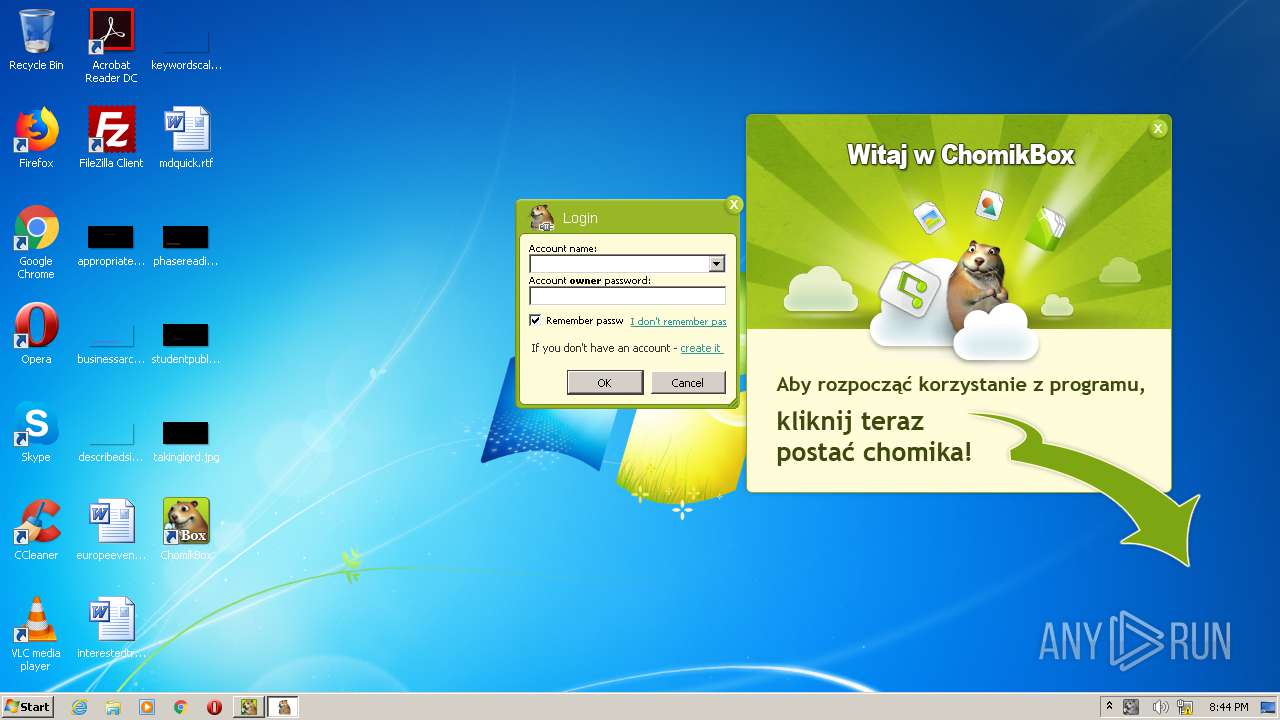The width and height of the screenshot is (1280, 720).
Task: Show hidden system tray icons
Action: [1109, 707]
